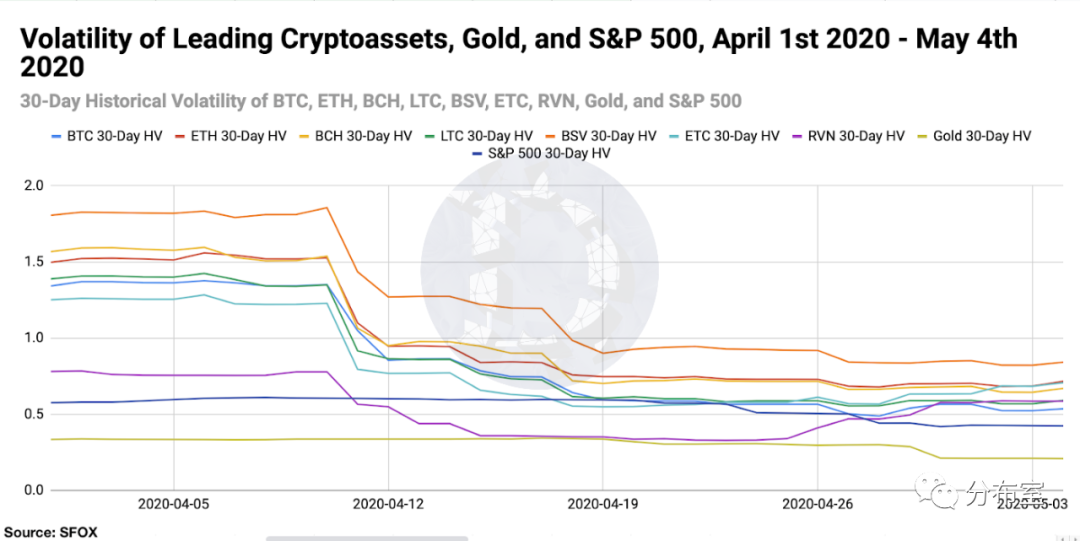Toggle the ETH 30-Day HV legend item

coord(229,135)
